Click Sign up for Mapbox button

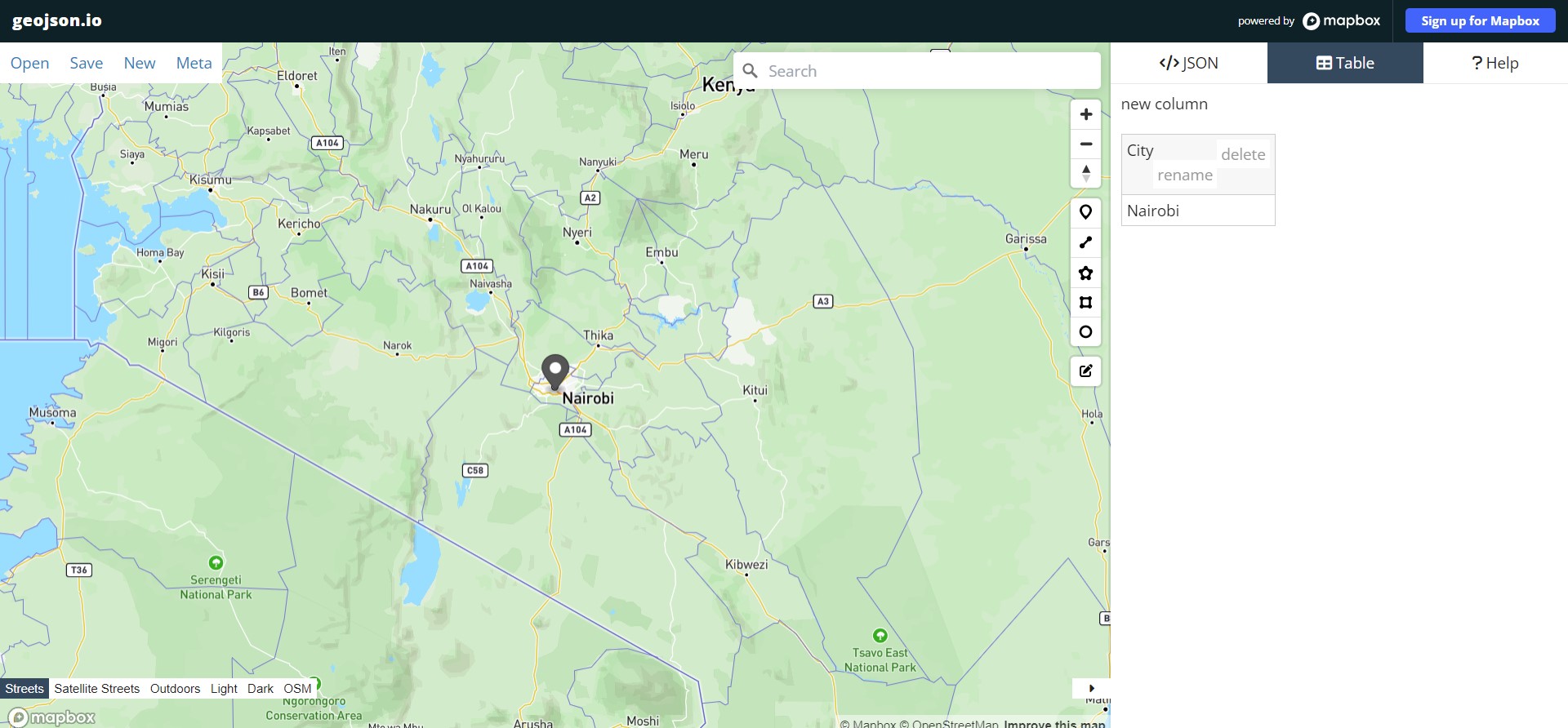coord(1480,21)
